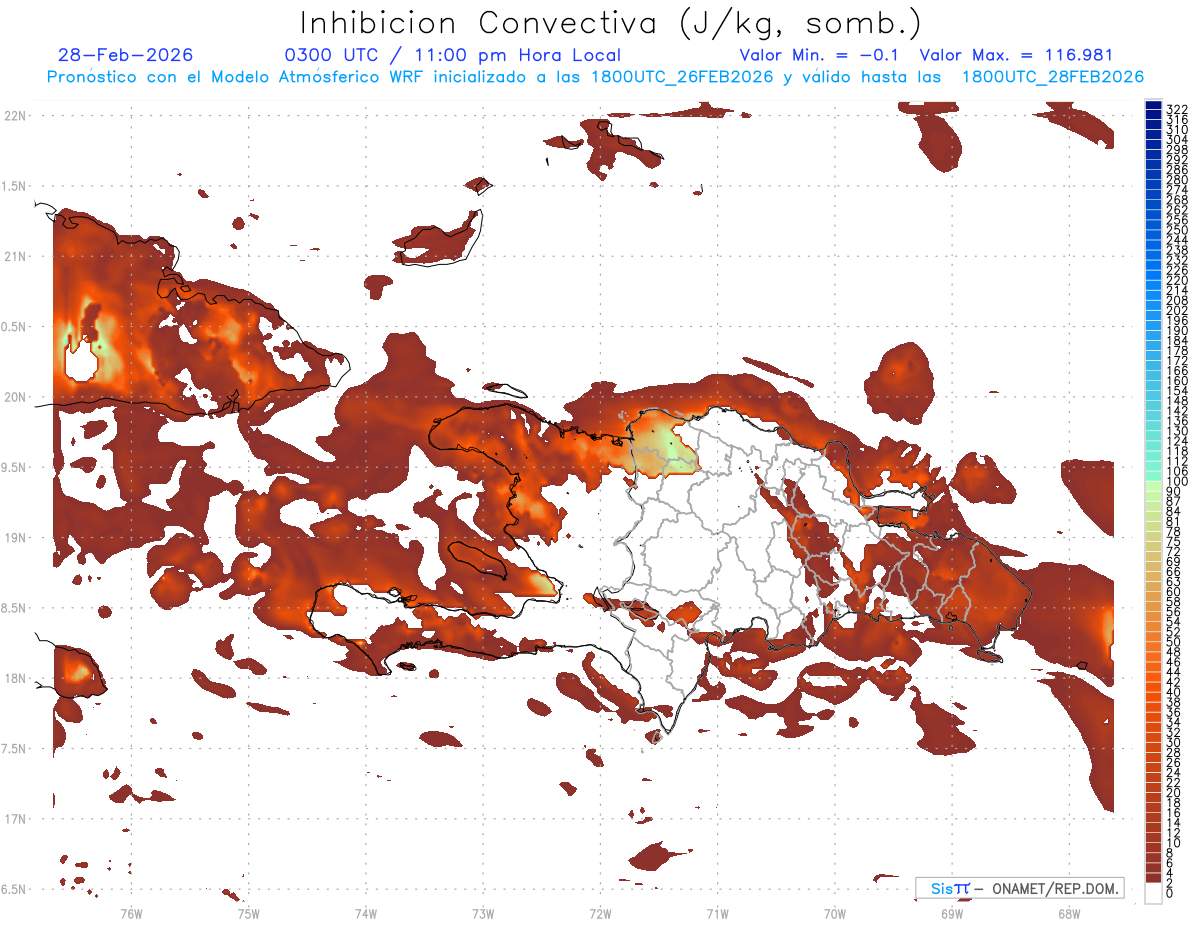
Task: Click the 17N latitude label
Action: tap(15, 819)
